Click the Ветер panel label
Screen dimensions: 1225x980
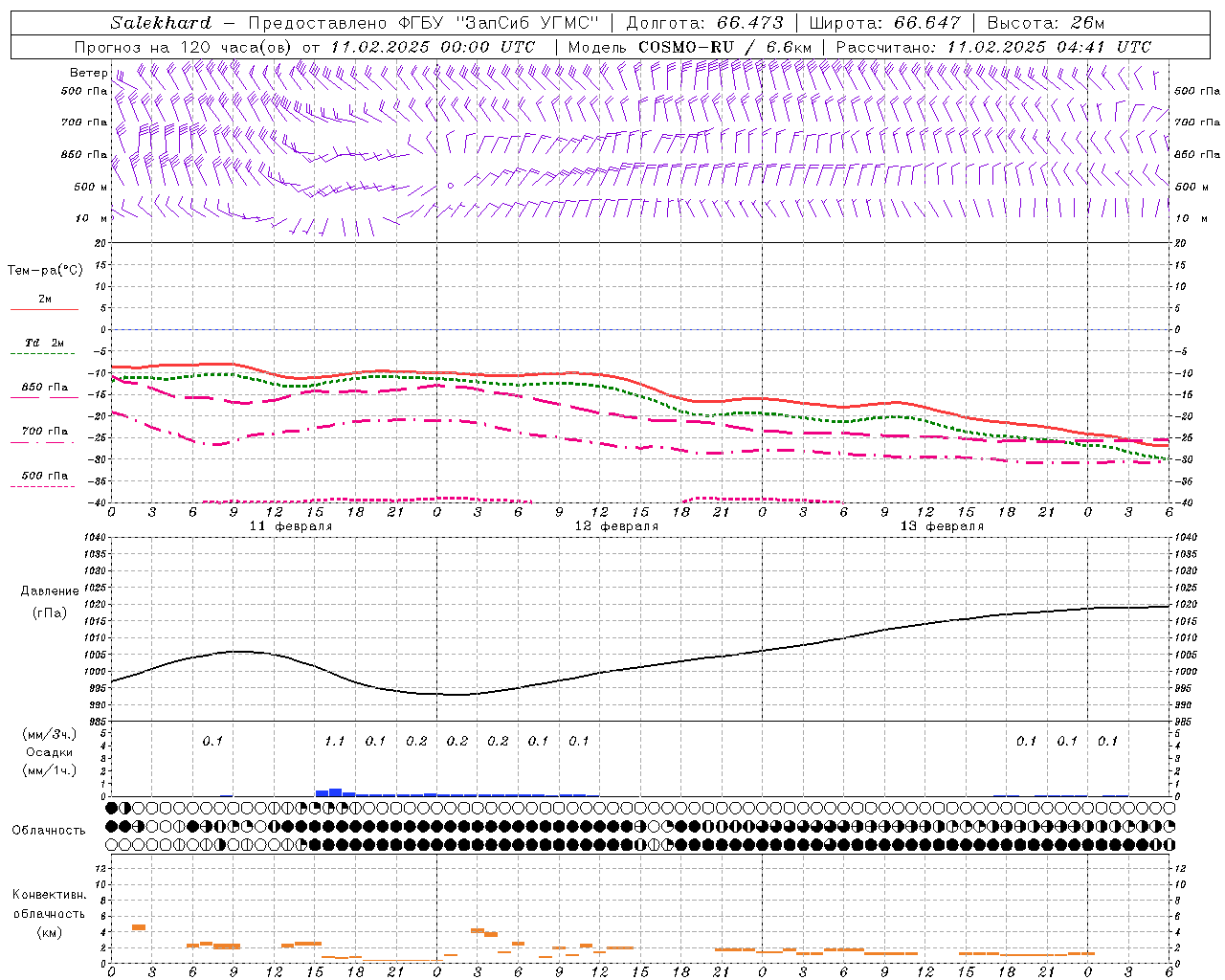(88, 73)
